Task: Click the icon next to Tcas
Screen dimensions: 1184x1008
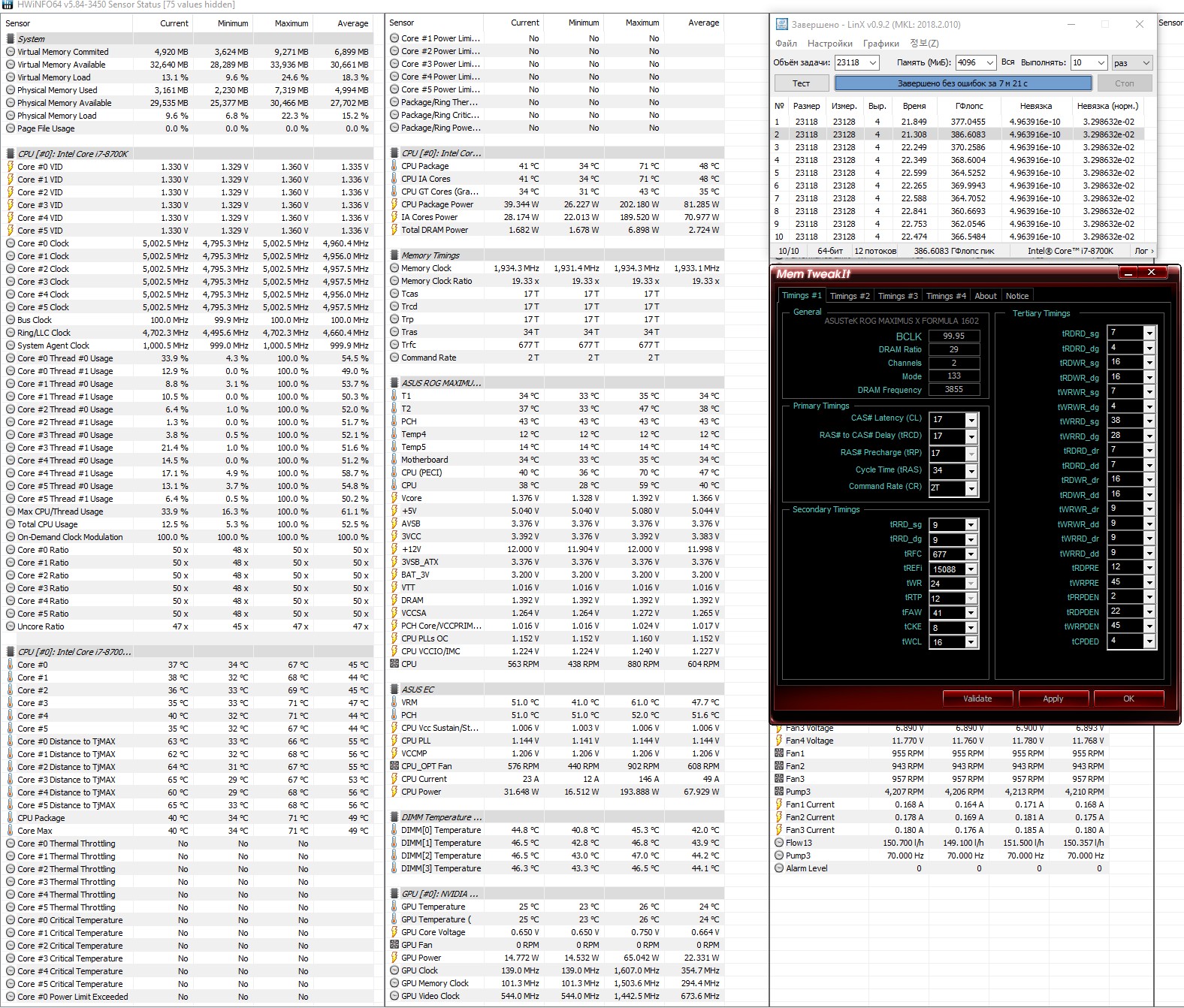Action: pos(394,294)
